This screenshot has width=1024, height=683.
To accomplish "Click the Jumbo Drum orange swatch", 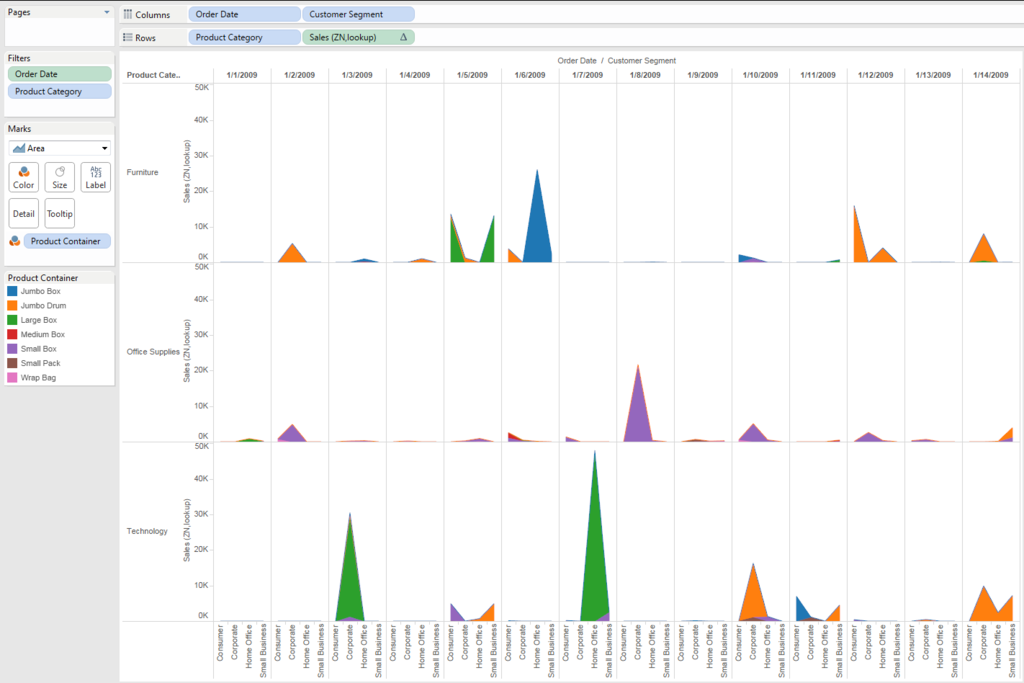I will (x=12, y=306).
